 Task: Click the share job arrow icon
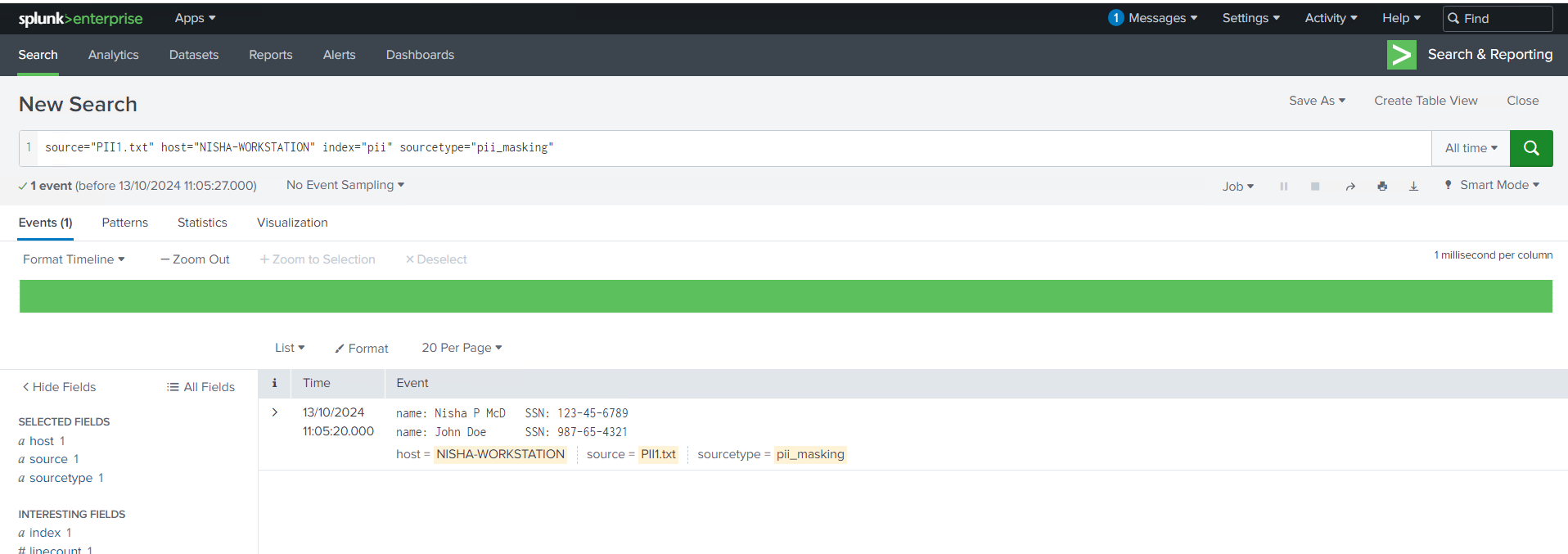pyautogui.click(x=1350, y=187)
